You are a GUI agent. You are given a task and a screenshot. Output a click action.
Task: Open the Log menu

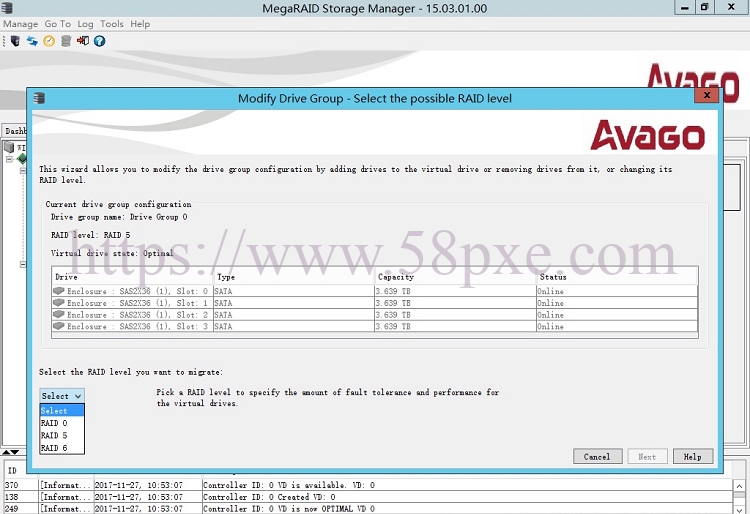point(85,24)
